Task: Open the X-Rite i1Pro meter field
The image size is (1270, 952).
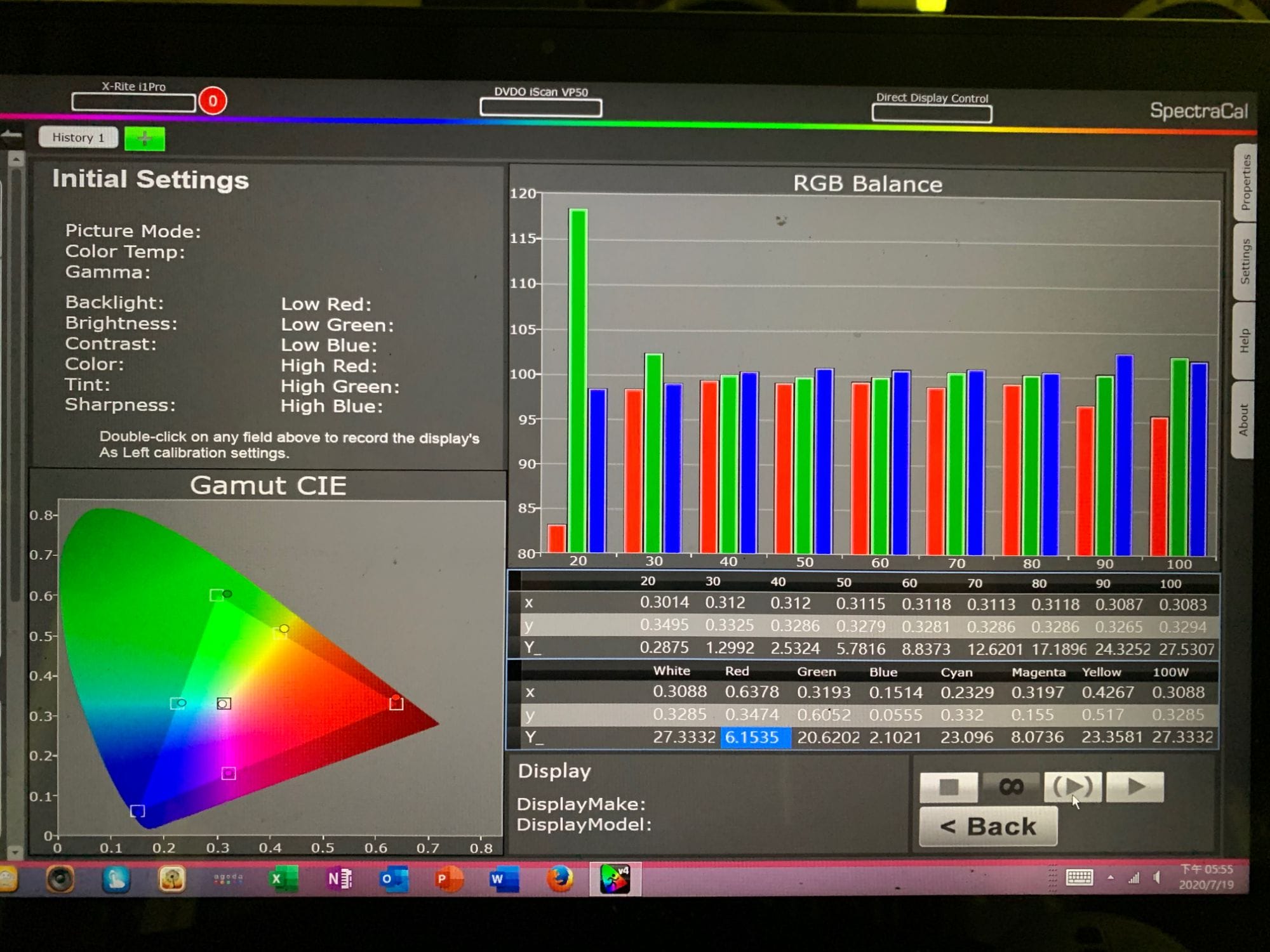Action: [x=133, y=102]
